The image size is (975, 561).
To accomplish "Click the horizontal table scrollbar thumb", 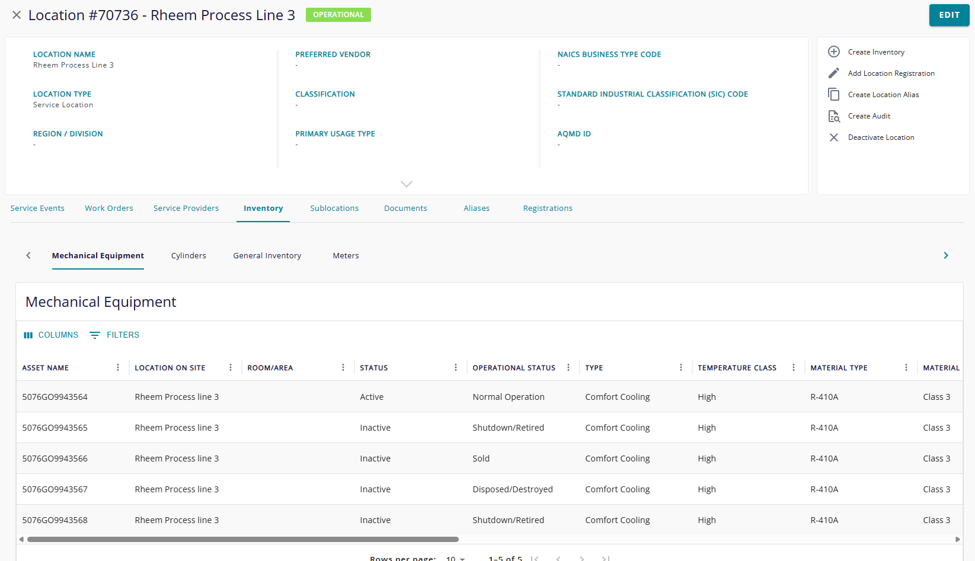I will coord(243,539).
